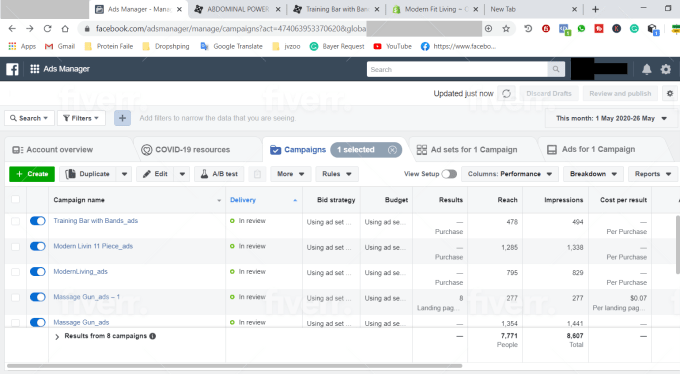Open the Breakdown dropdown
This screenshot has height=374, width=680.
pyautogui.click(x=593, y=174)
